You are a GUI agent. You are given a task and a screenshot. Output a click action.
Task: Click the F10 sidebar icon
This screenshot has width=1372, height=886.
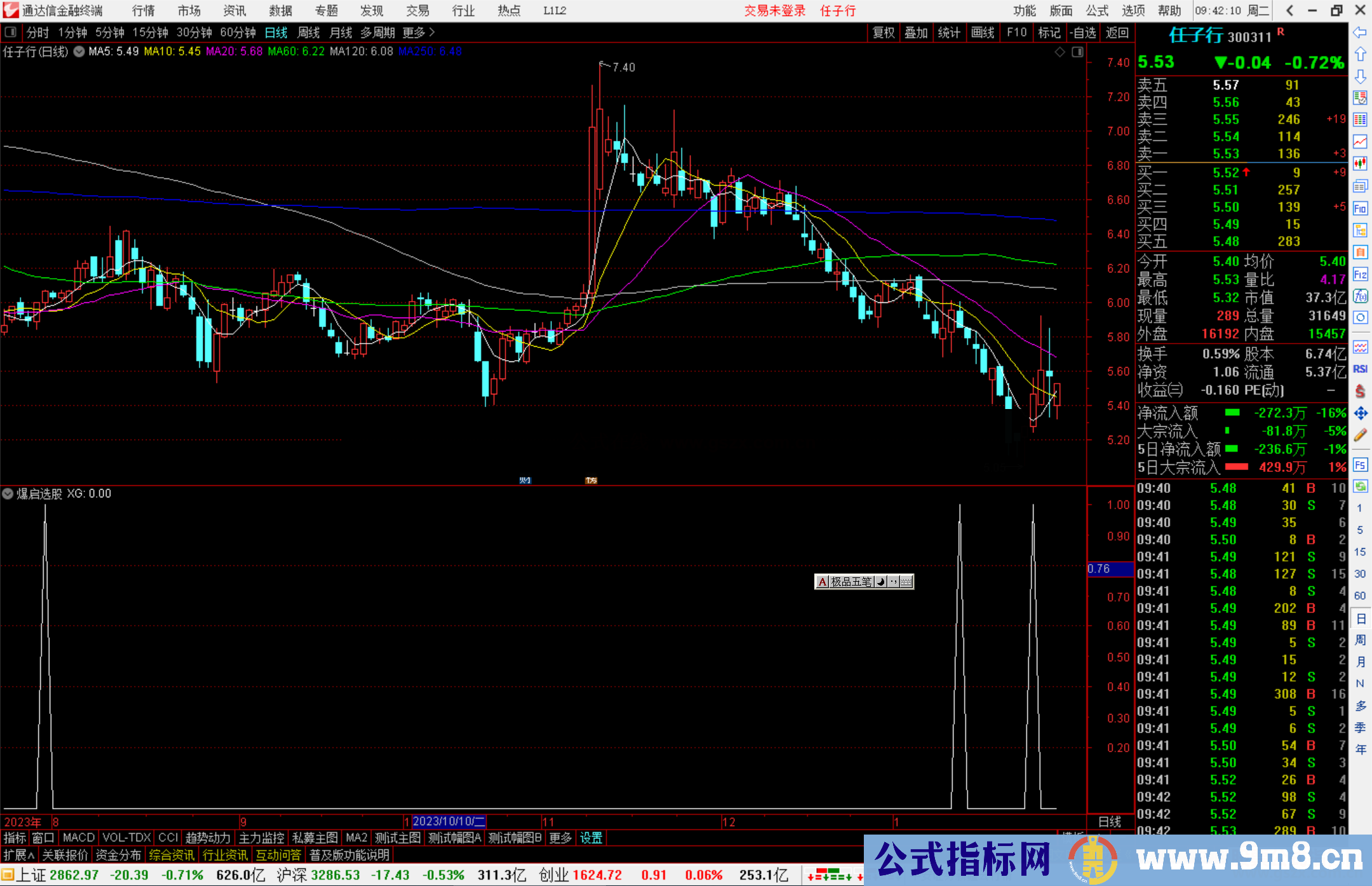(1360, 208)
